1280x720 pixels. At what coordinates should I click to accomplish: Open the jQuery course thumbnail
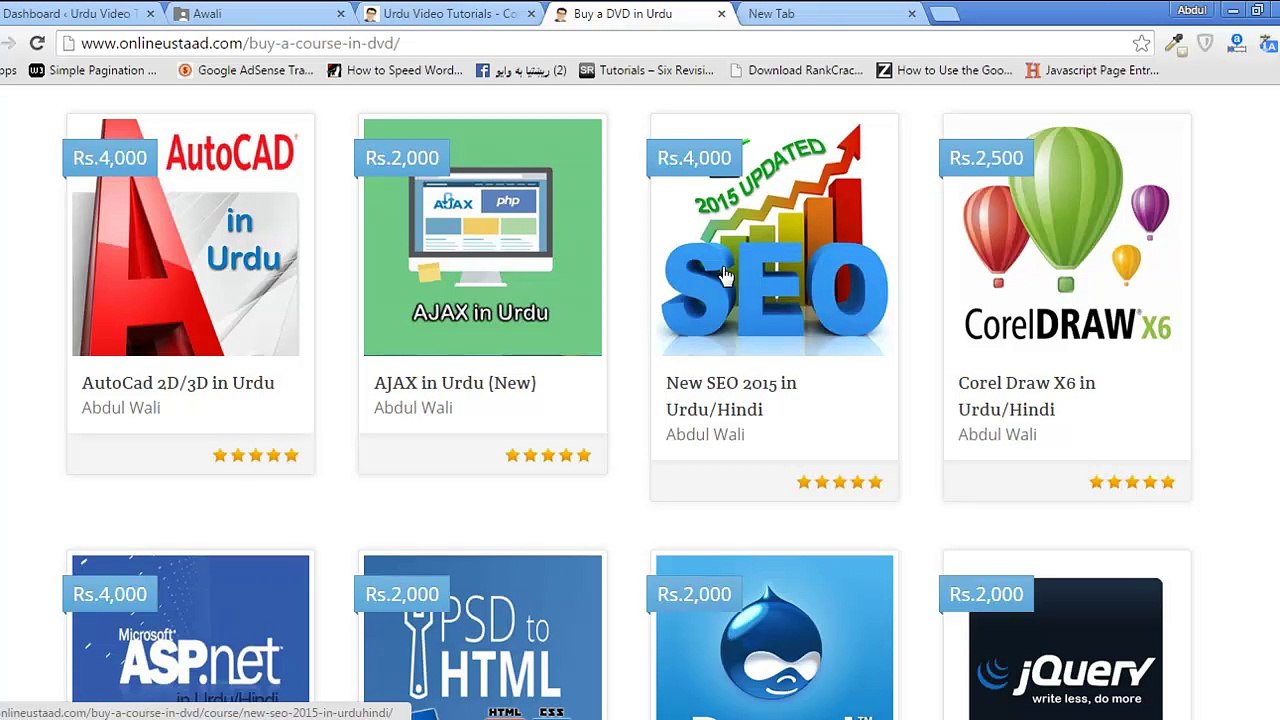pos(1067,637)
